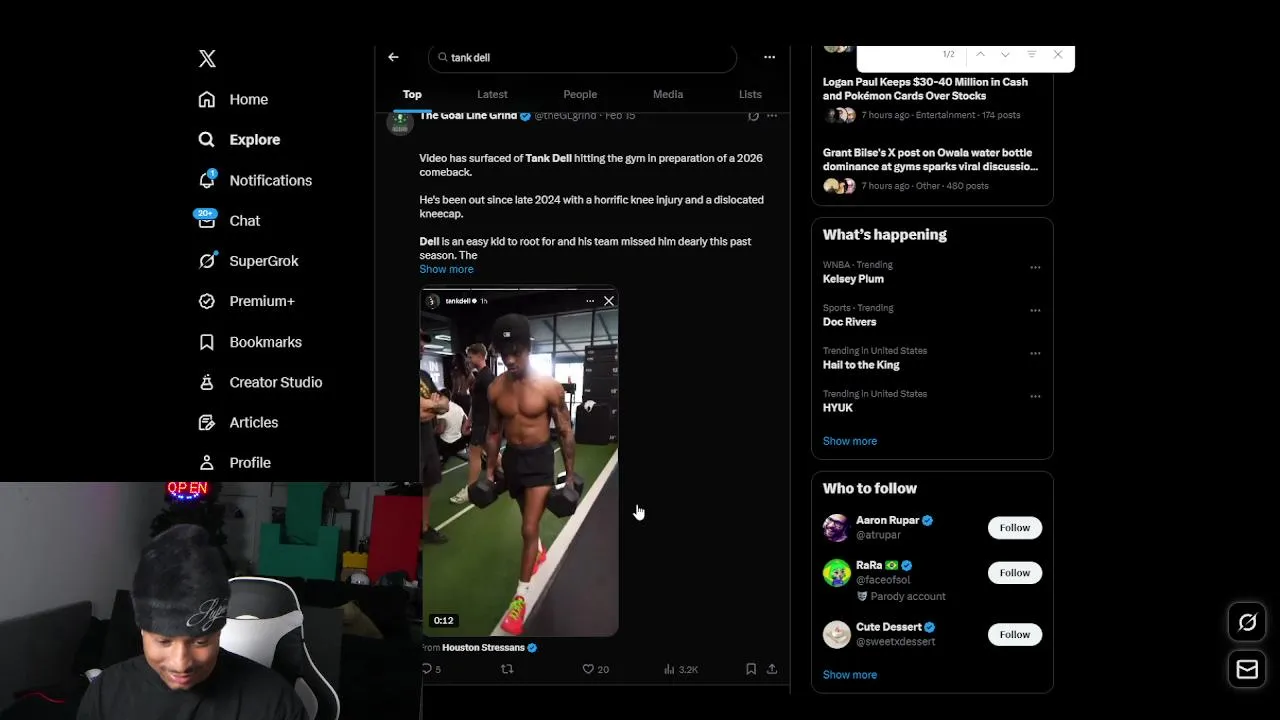Expand post text with Show more
1280x720 pixels.
446,269
